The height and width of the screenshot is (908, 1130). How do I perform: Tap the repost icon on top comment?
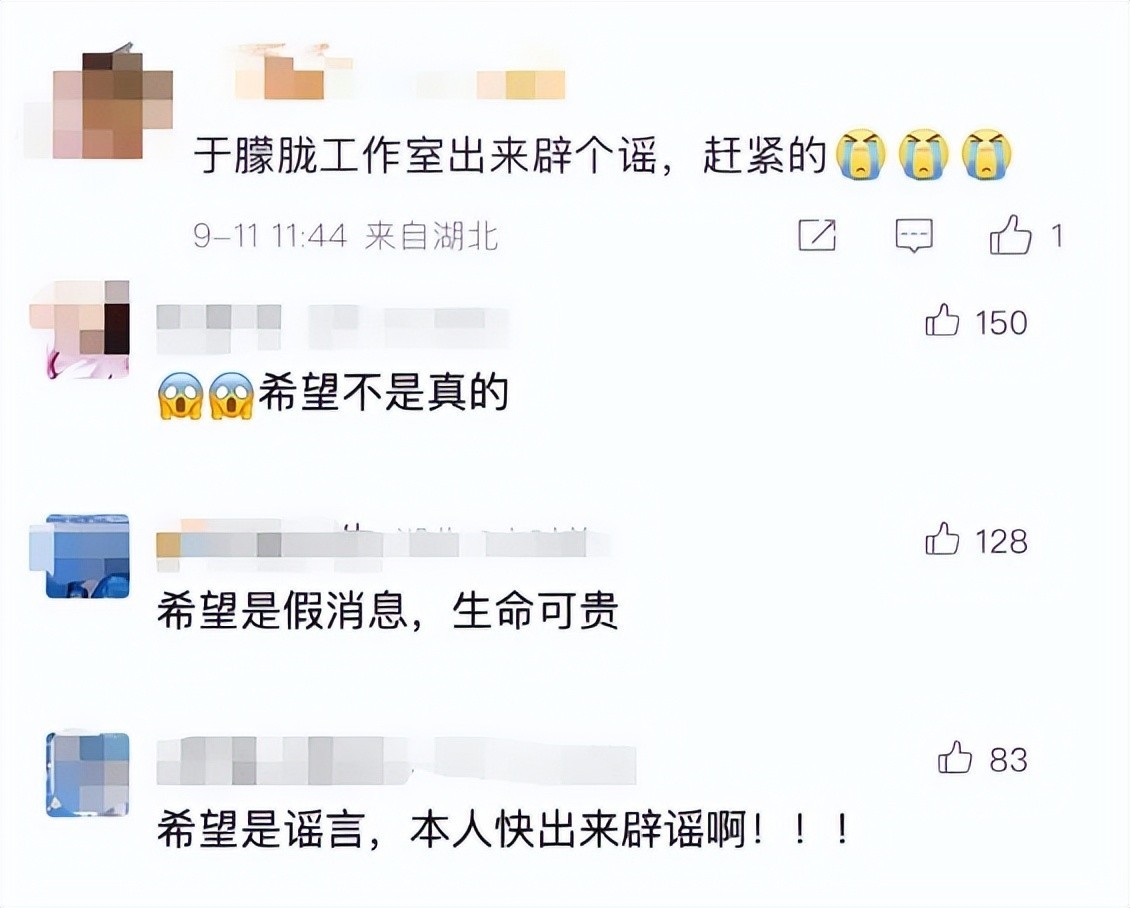pyautogui.click(x=817, y=235)
